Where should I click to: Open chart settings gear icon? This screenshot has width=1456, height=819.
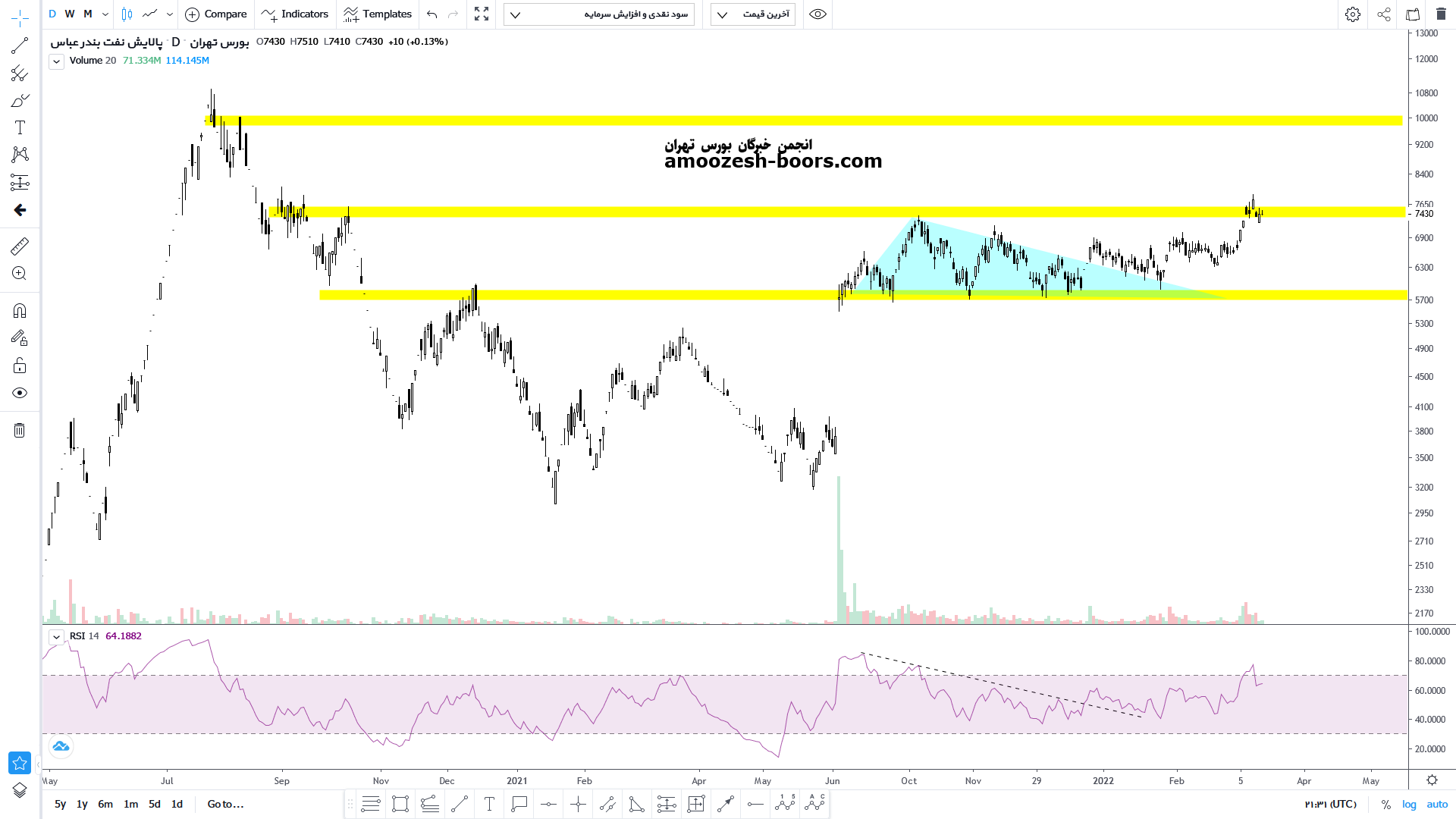[x=1353, y=14]
